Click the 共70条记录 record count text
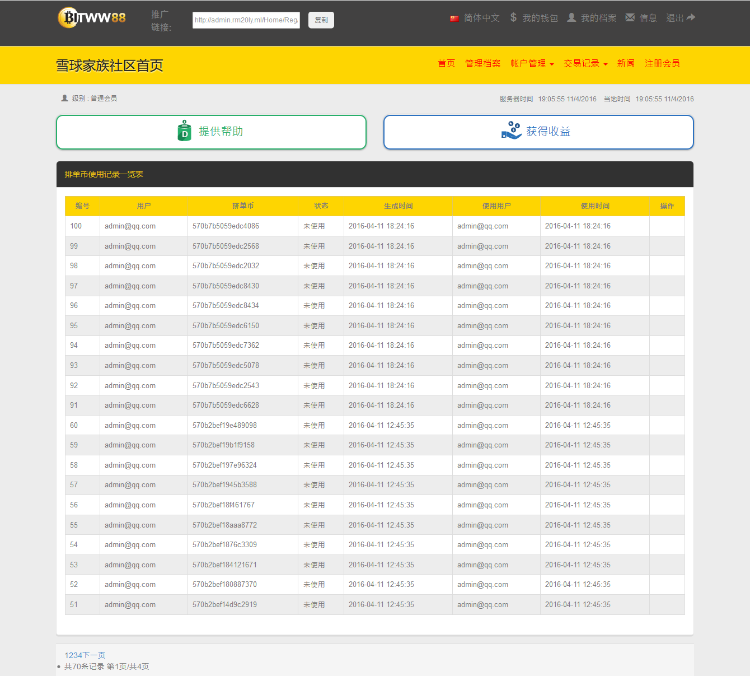Image resolution: width=750 pixels, height=676 pixels. click(x=84, y=666)
